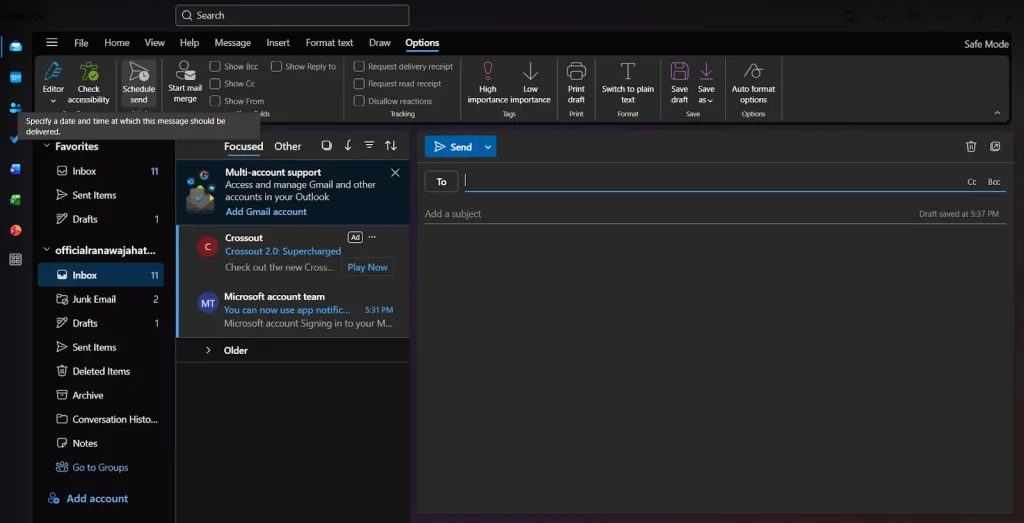Expand the Older messages group
The image size is (1024, 523).
click(x=208, y=351)
